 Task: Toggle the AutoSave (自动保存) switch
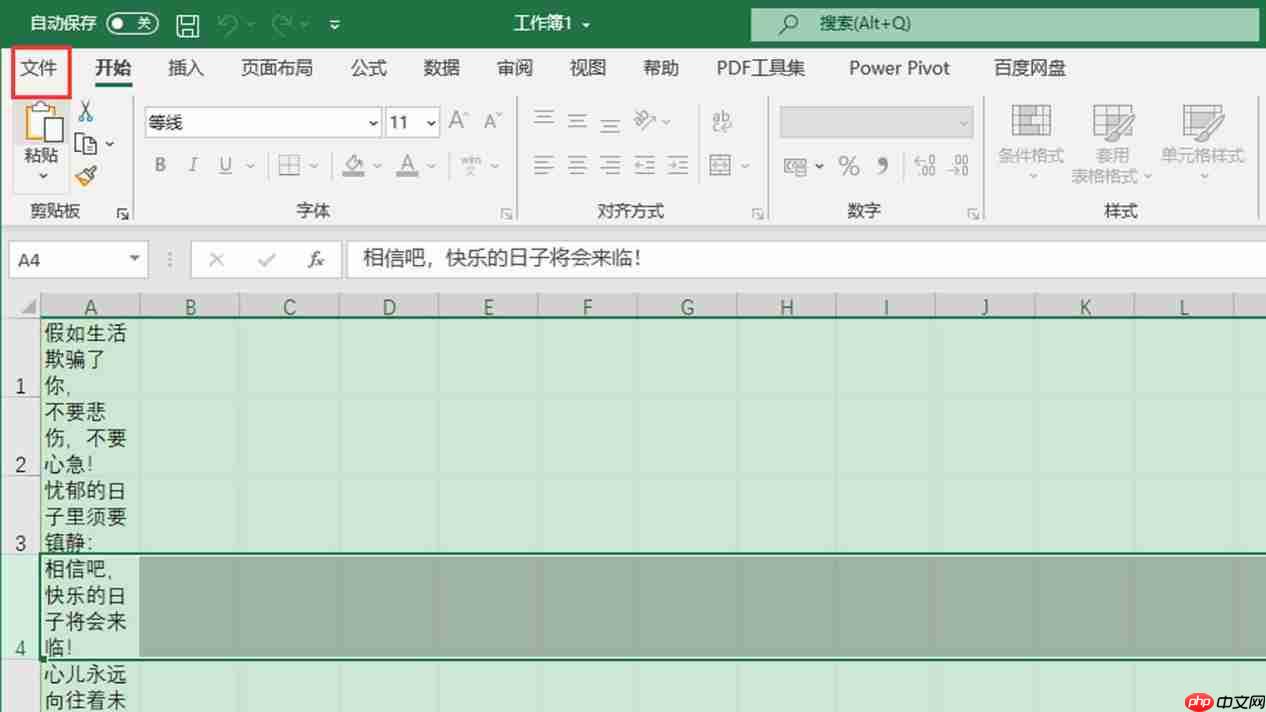pyautogui.click(x=133, y=23)
